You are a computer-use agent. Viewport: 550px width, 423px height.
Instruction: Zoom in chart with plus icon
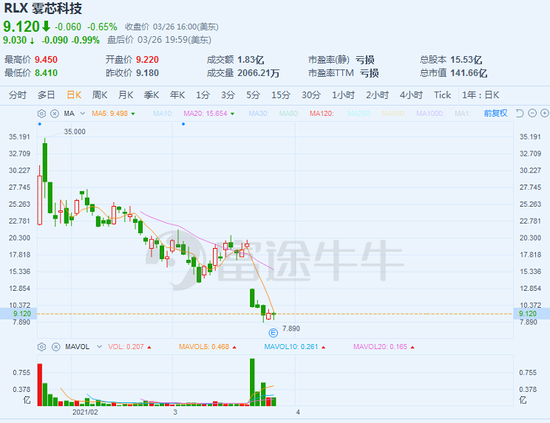544,113
